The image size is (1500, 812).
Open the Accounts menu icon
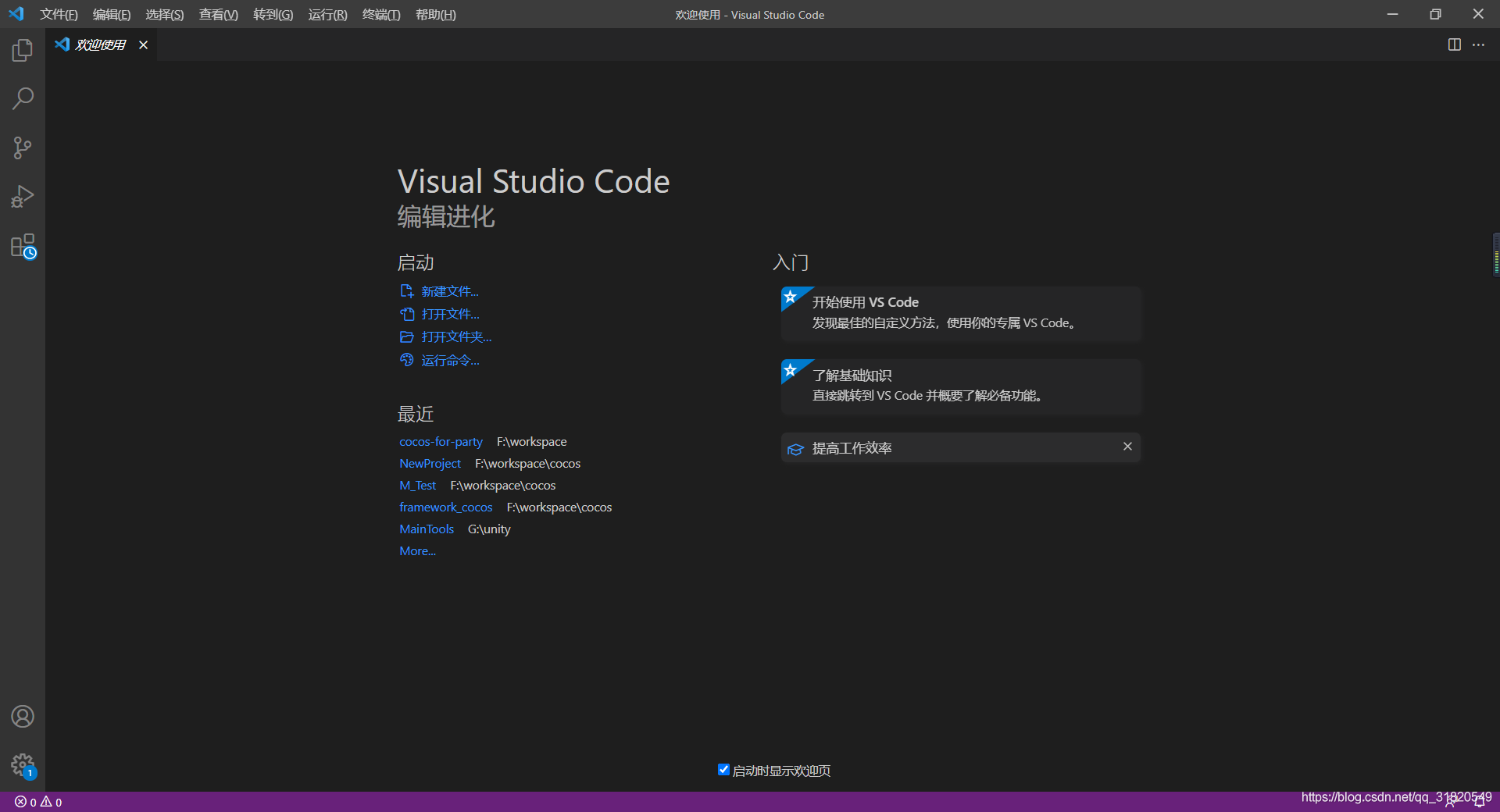(x=23, y=716)
